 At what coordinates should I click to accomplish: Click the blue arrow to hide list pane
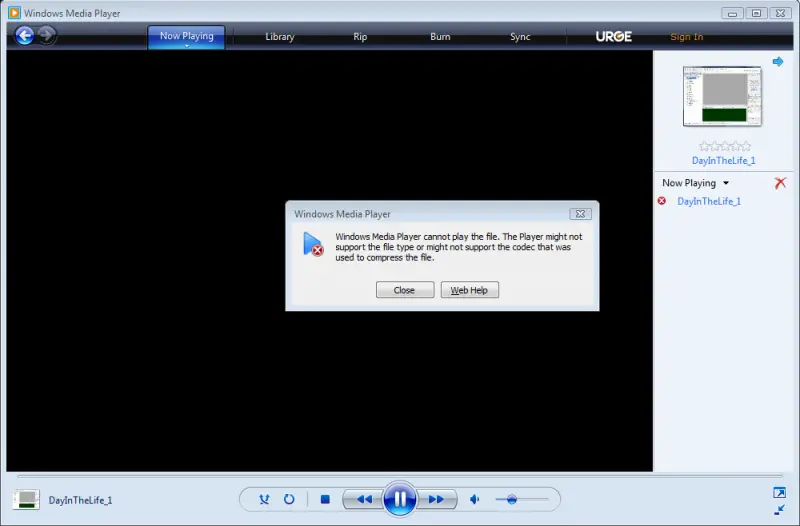pos(778,62)
